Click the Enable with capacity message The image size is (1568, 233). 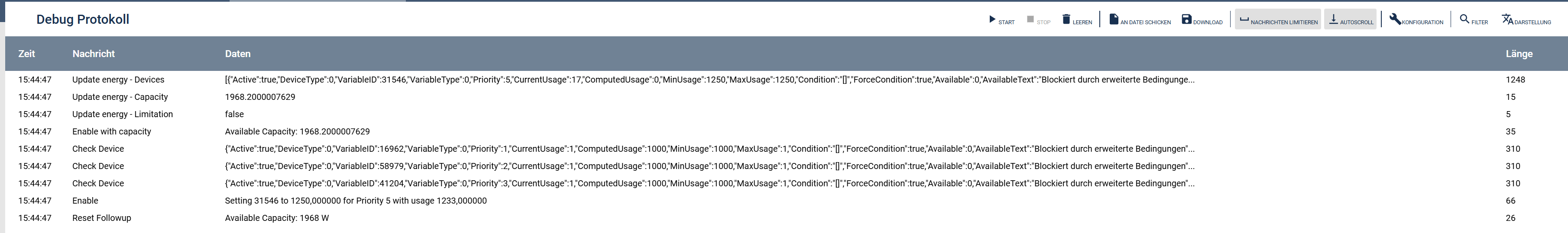[111, 132]
